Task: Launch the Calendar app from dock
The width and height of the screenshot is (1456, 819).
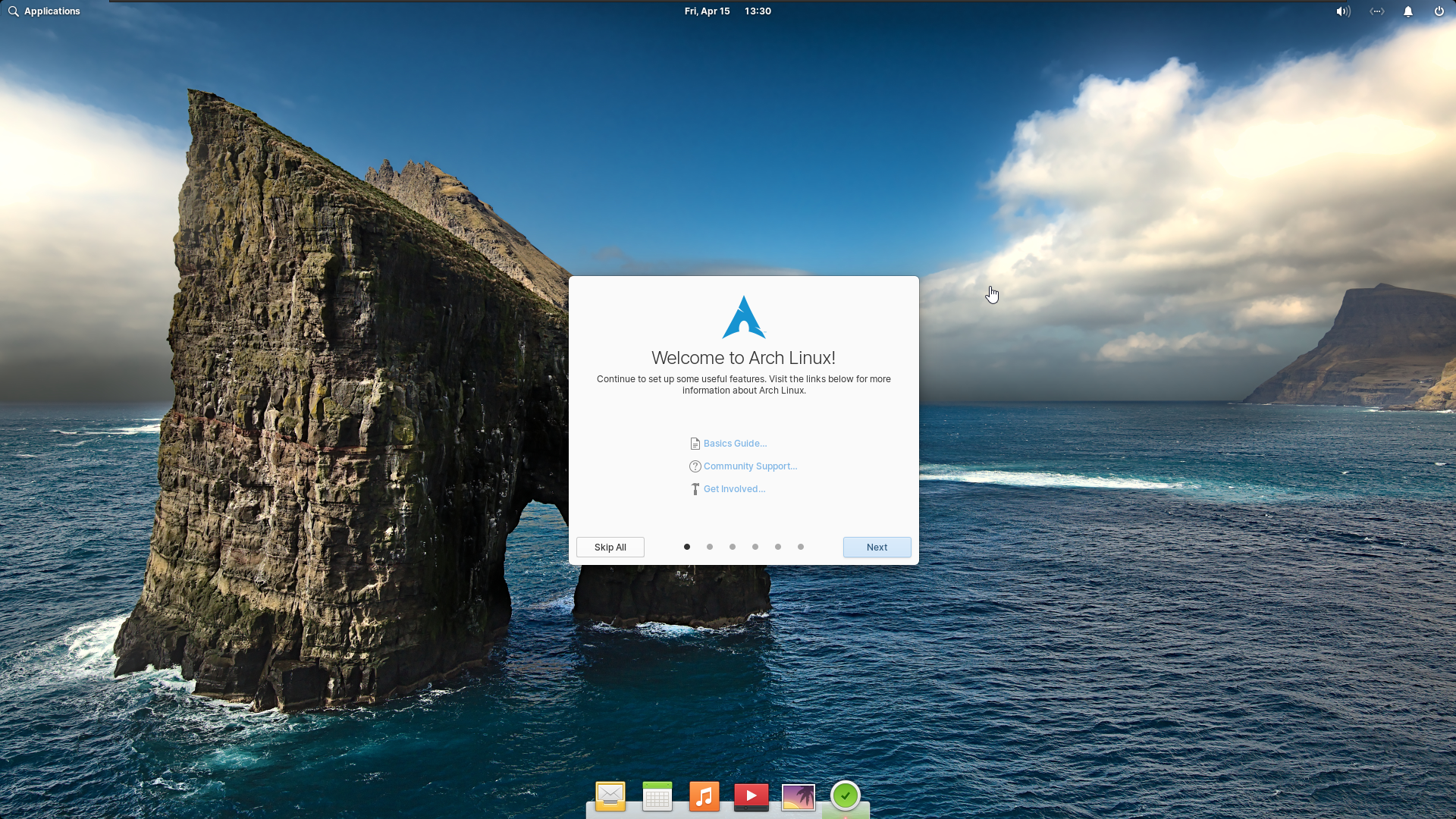Action: coord(657,796)
